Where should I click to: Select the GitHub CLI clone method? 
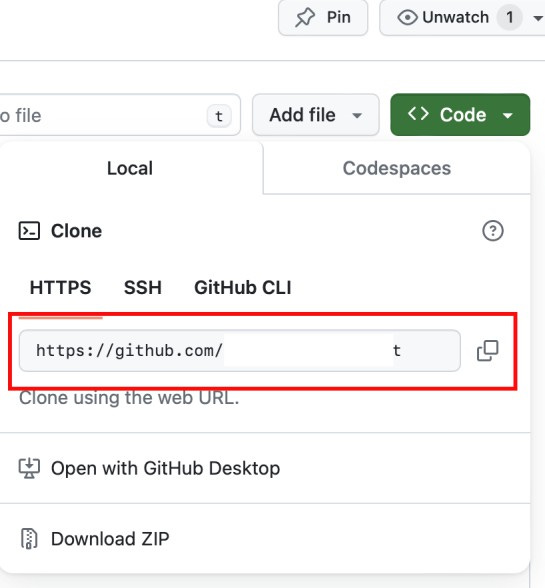point(243,288)
